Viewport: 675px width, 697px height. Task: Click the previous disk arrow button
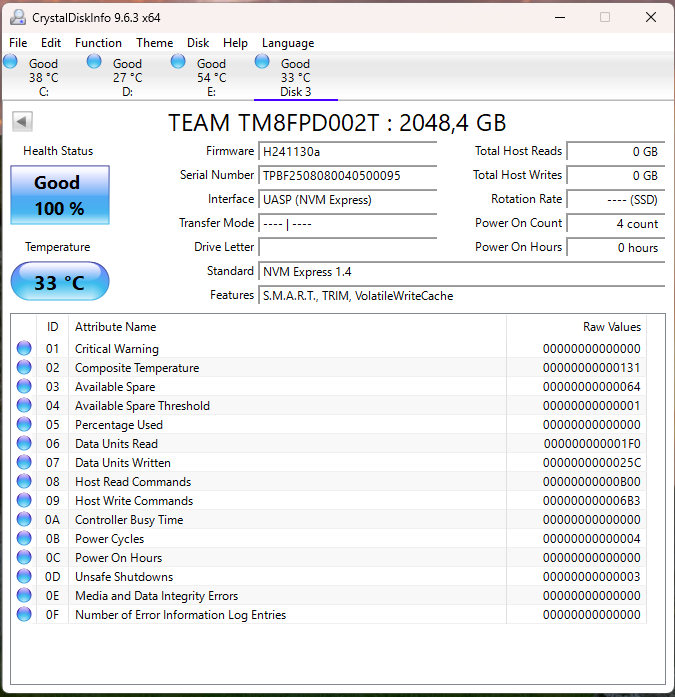click(x=22, y=121)
